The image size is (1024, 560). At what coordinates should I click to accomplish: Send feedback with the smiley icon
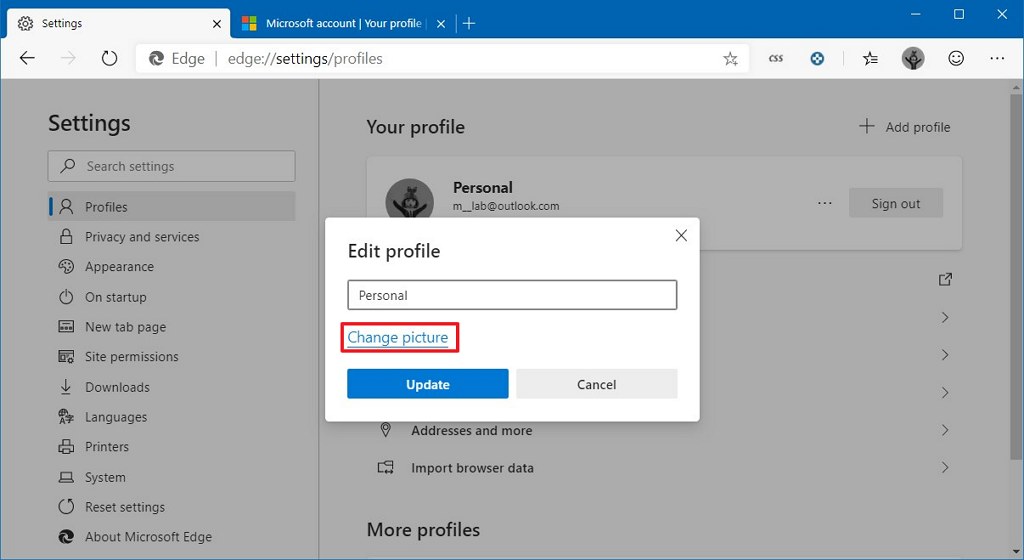pos(955,58)
